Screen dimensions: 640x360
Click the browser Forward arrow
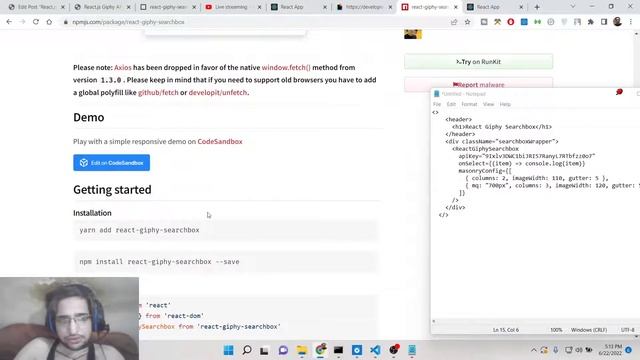(x=22, y=22)
